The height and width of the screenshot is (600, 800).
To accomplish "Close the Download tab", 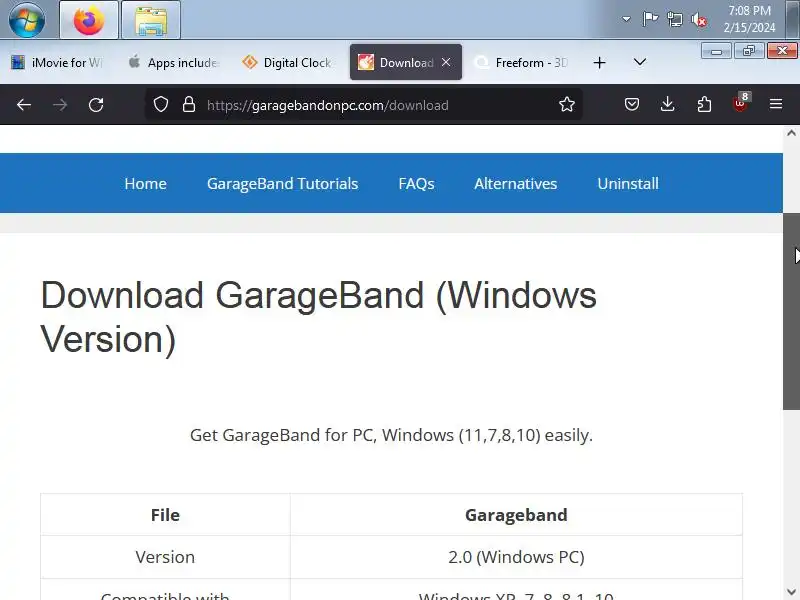I will pyautogui.click(x=446, y=62).
